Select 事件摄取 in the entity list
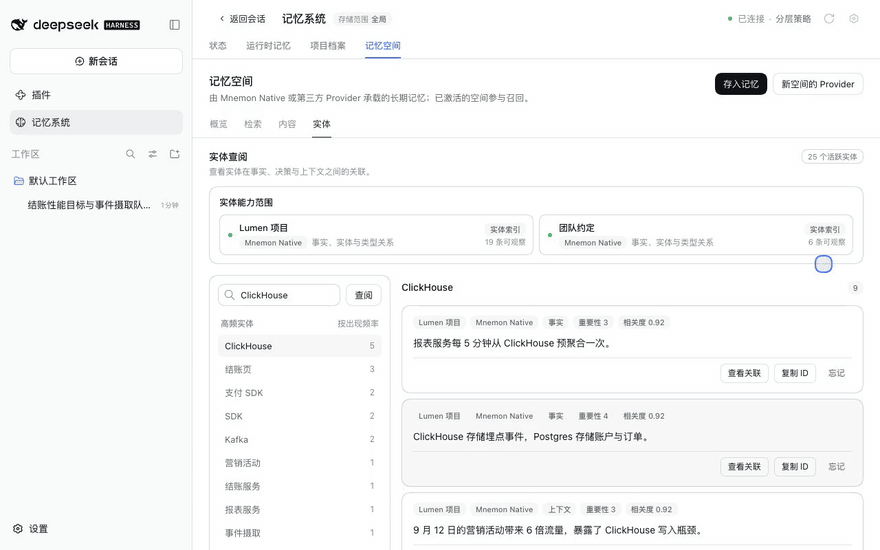This screenshot has width=880, height=550. (x=300, y=533)
